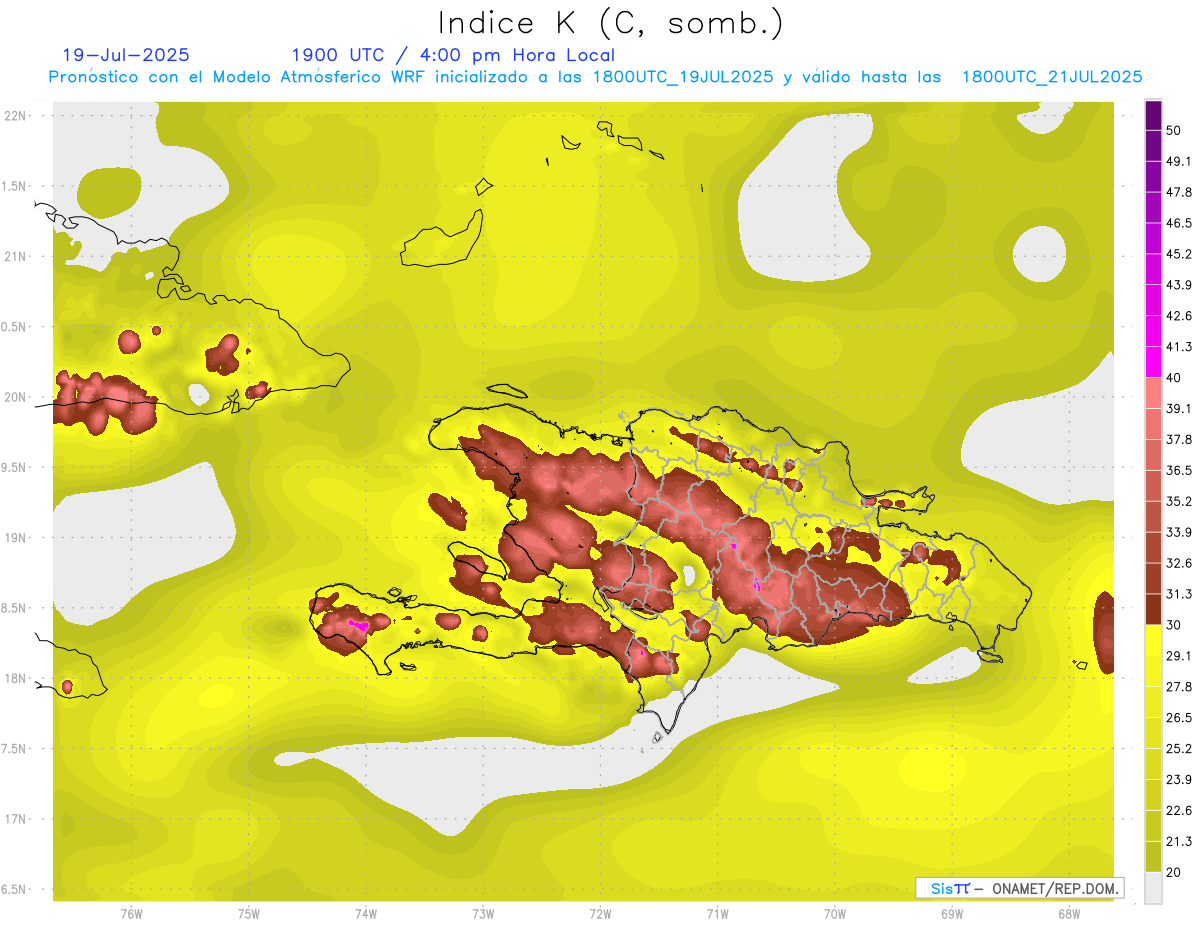Pick the magenta swatch between 40 and 41.3
Viewport: 1200px width, 927px height.
click(x=1153, y=362)
